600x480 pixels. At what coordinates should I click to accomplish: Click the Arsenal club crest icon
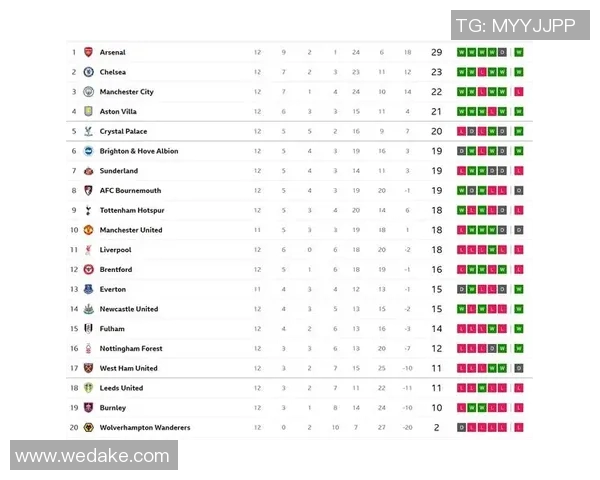point(88,52)
